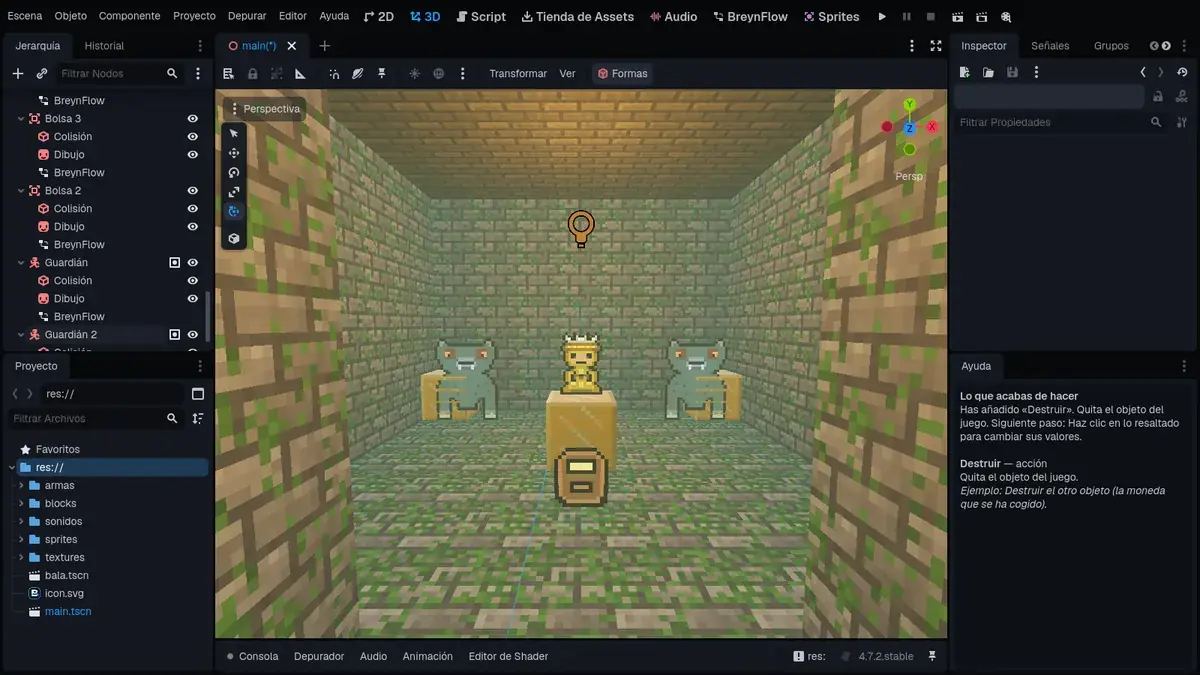The height and width of the screenshot is (675, 1200).
Task: Open the Escena menu
Action: 25,16
